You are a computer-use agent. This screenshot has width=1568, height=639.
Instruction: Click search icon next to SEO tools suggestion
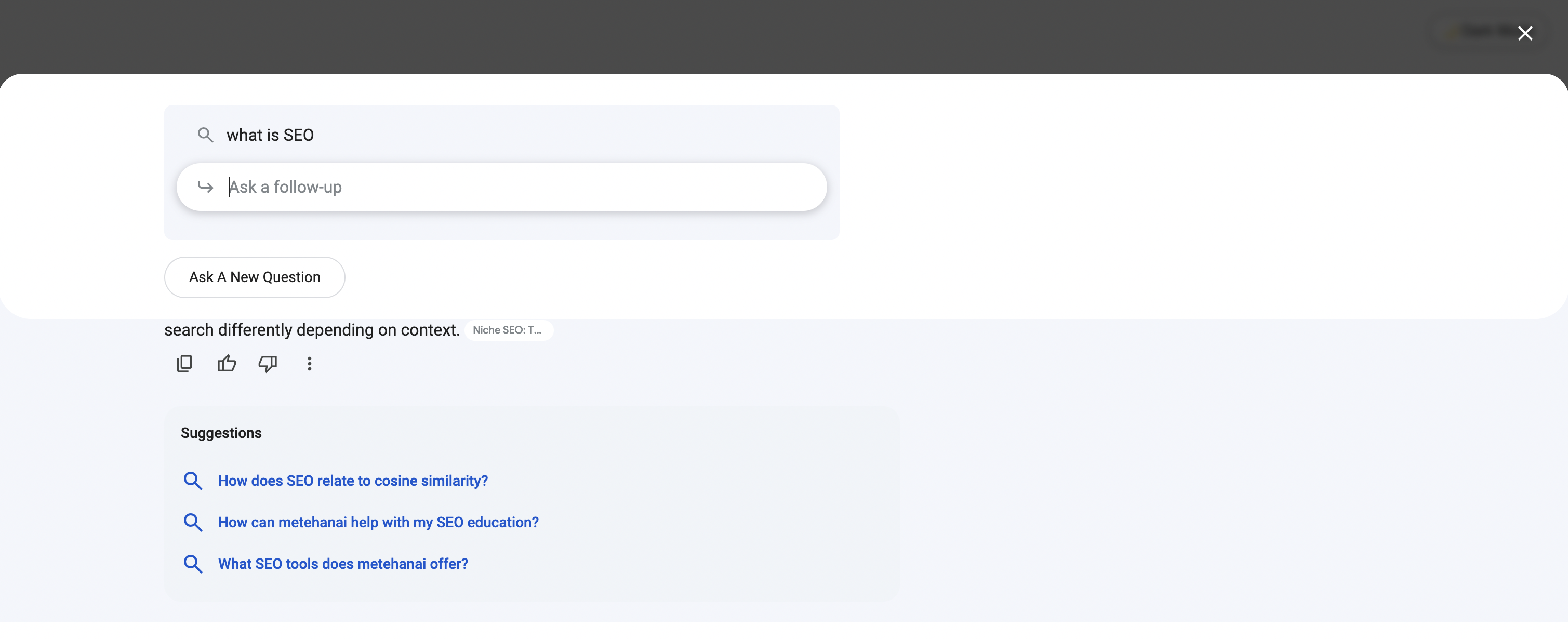tap(192, 564)
